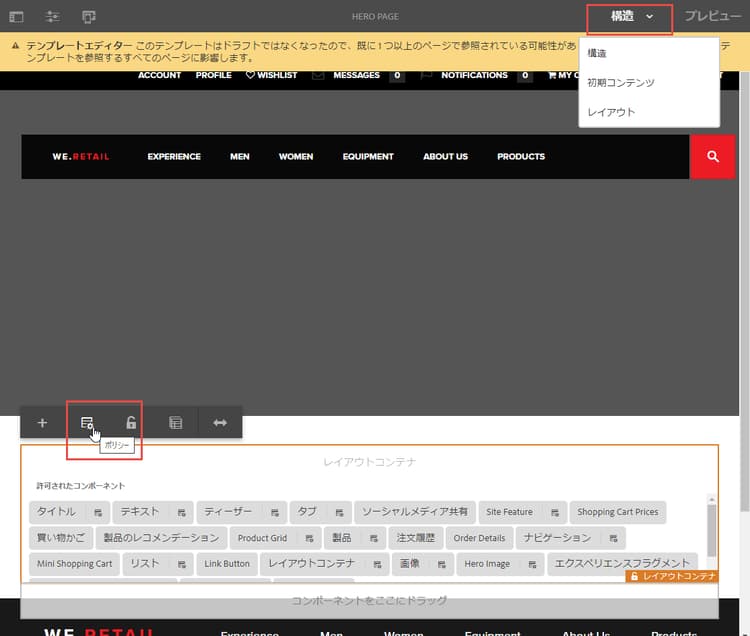Screen dimensions: 750x636
Task: Select レイアウト in the mode menu
Action: click(x=611, y=112)
